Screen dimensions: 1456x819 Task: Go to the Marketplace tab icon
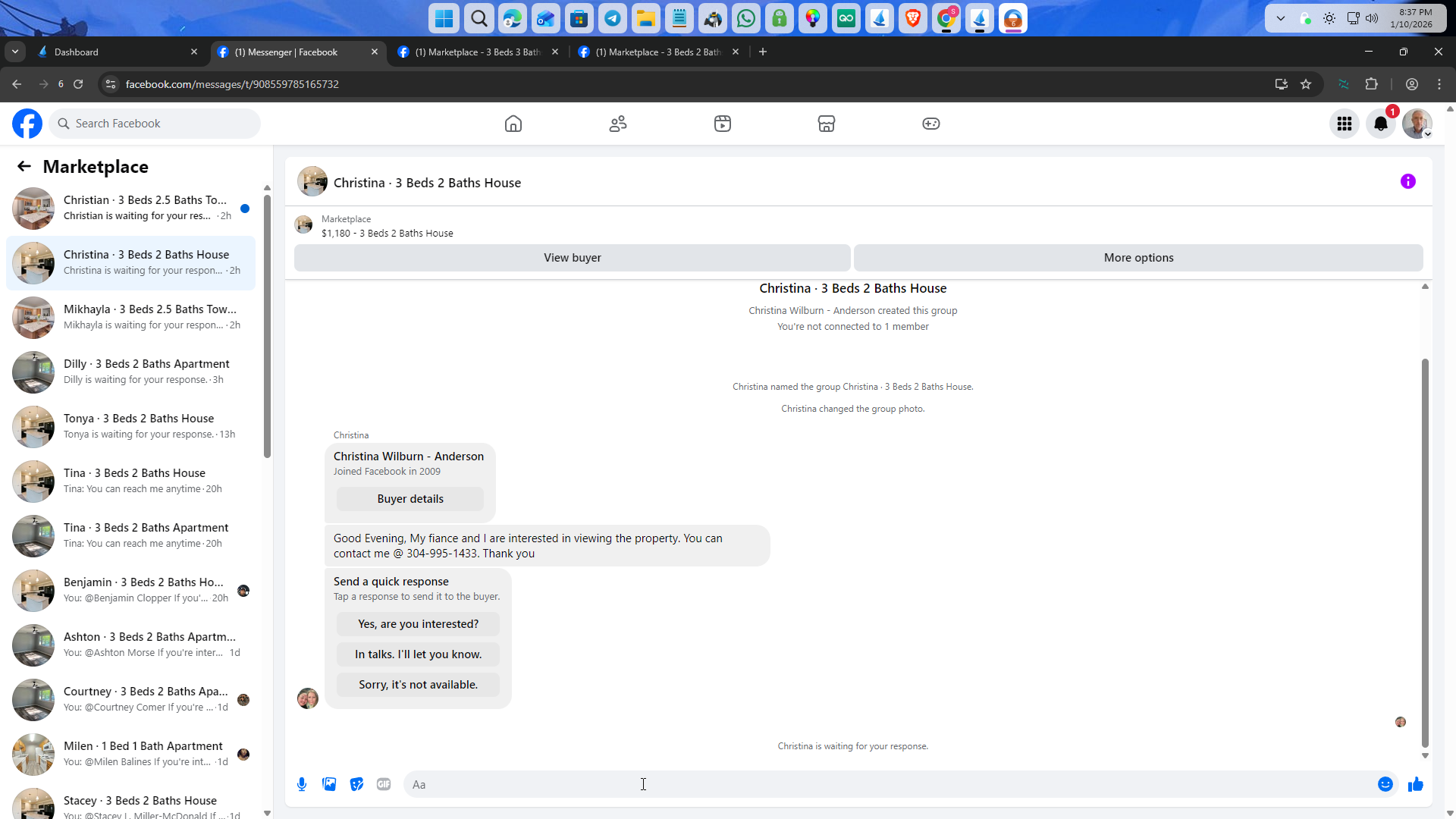point(826,124)
